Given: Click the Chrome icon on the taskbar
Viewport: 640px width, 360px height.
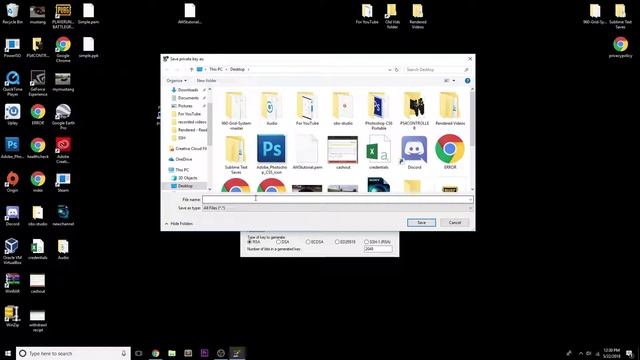Looking at the screenshot, I should pyautogui.click(x=156, y=353).
